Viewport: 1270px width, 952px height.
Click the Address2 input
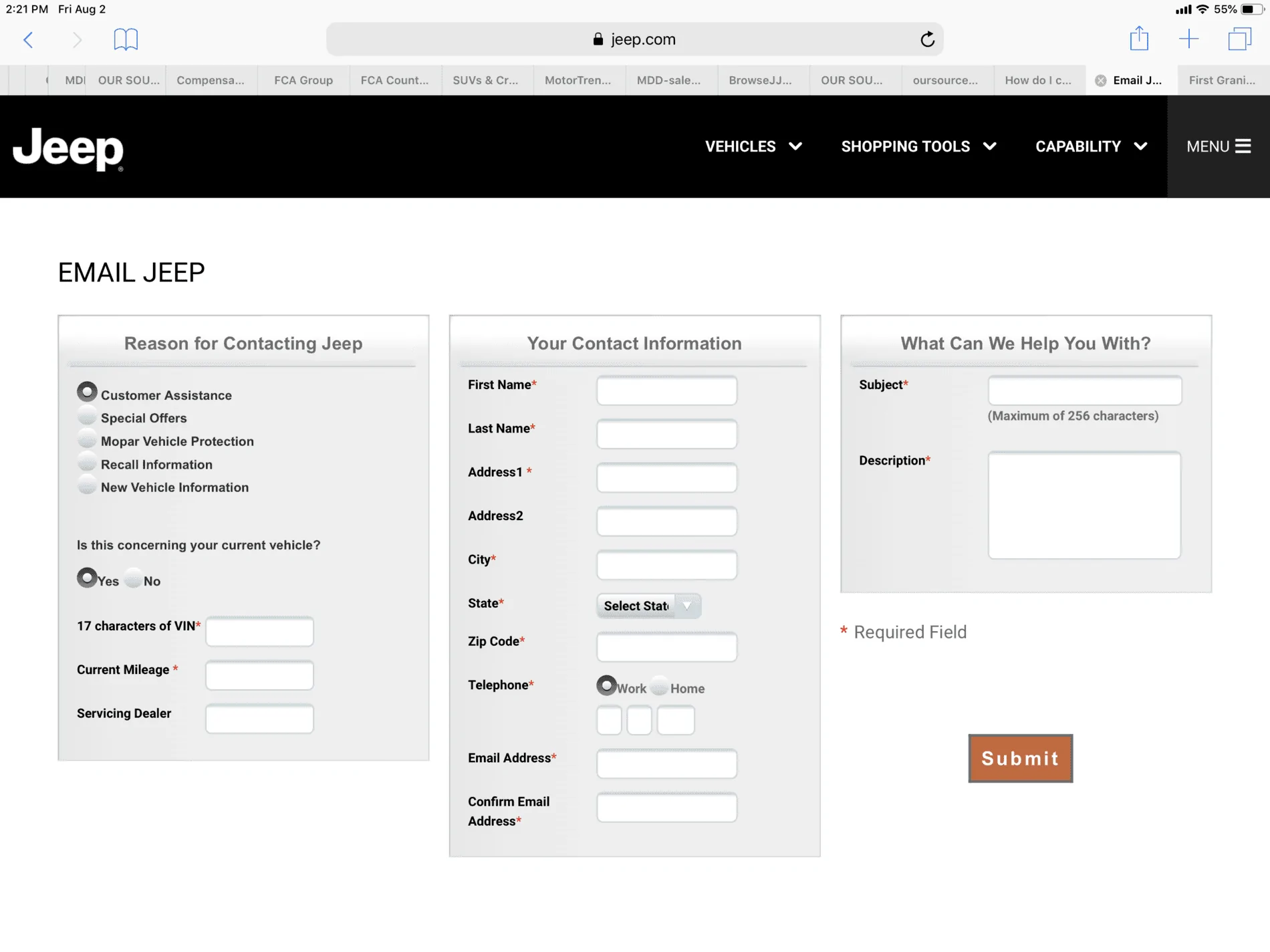pos(666,521)
